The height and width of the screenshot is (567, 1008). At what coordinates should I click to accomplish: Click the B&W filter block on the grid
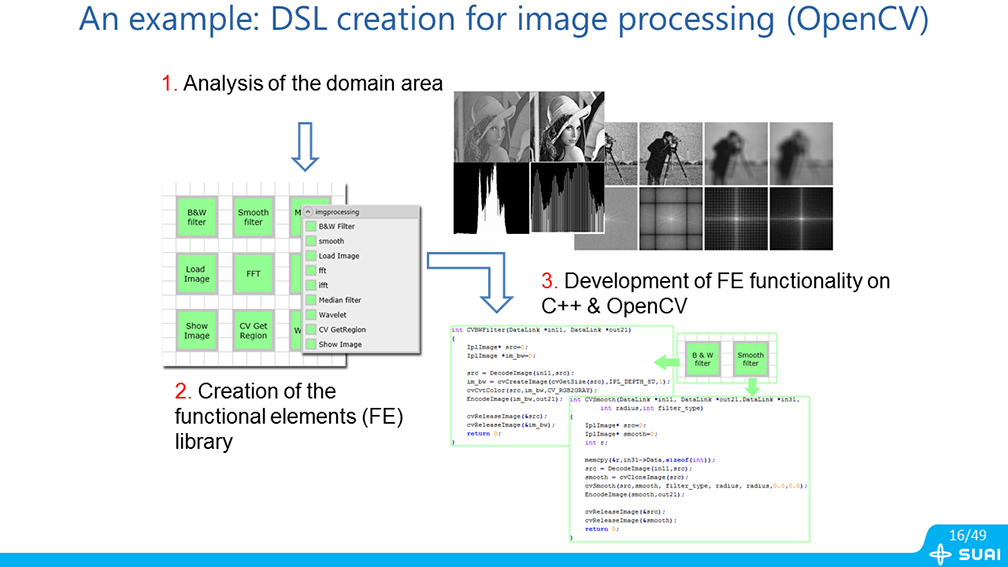[197, 216]
